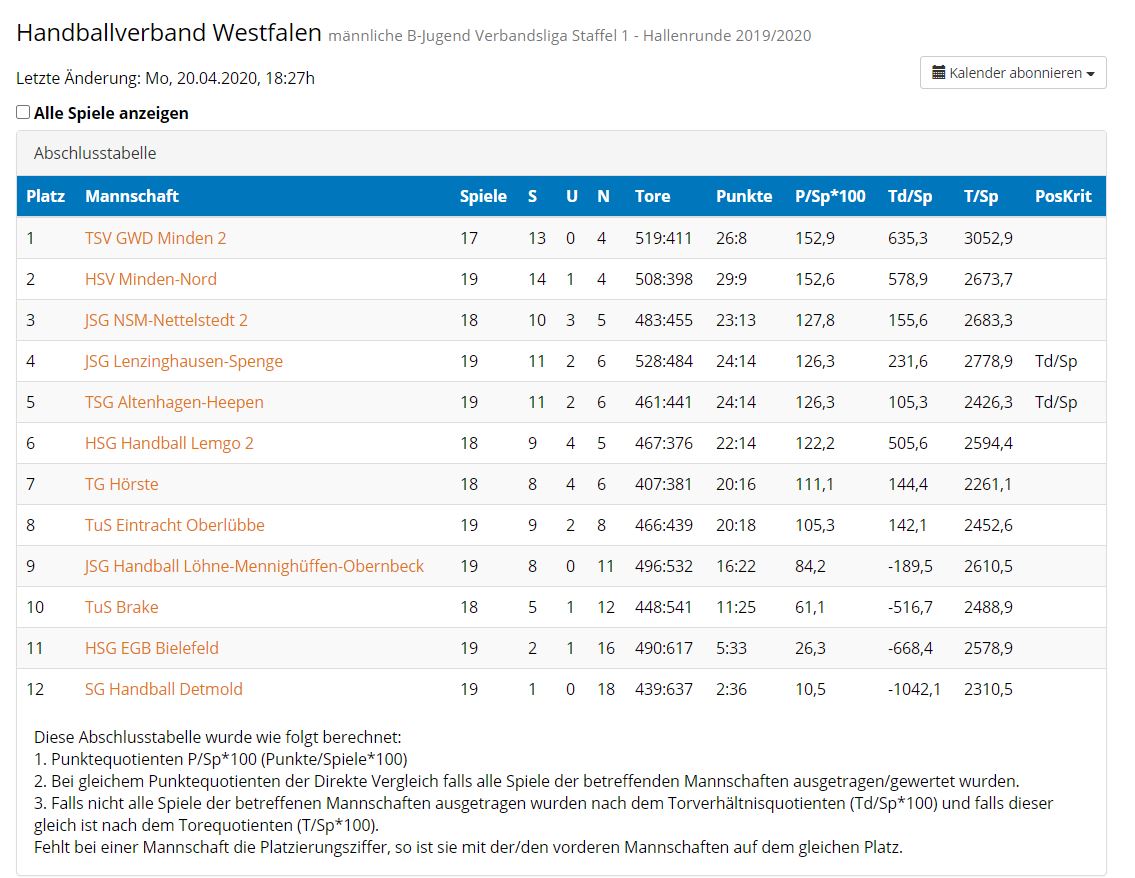The image size is (1135, 878).
Task: Select points value 20:16
Action: (x=735, y=484)
